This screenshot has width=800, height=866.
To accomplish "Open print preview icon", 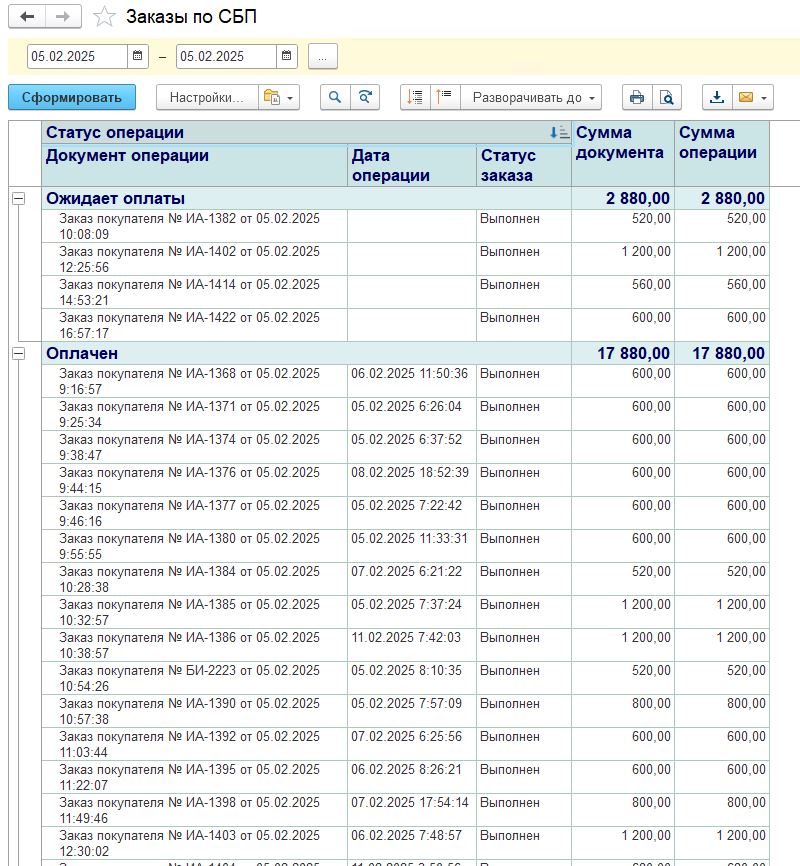I will tap(666, 97).
